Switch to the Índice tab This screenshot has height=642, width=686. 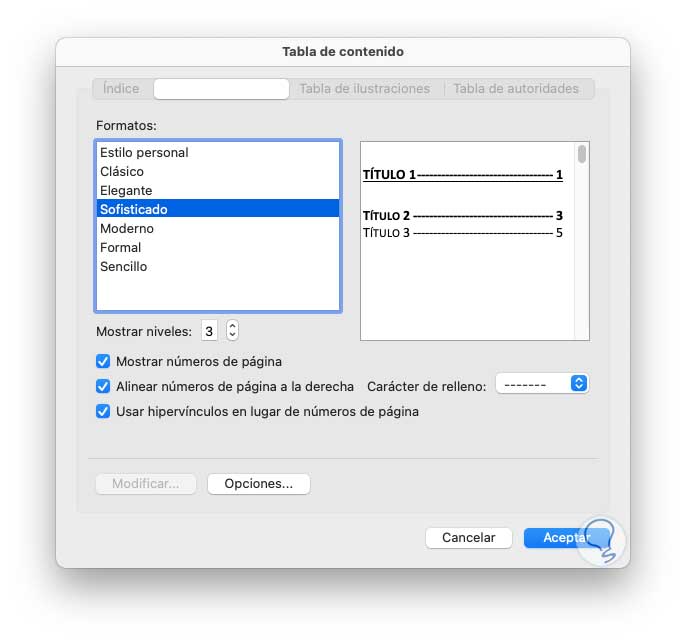pyautogui.click(x=121, y=89)
